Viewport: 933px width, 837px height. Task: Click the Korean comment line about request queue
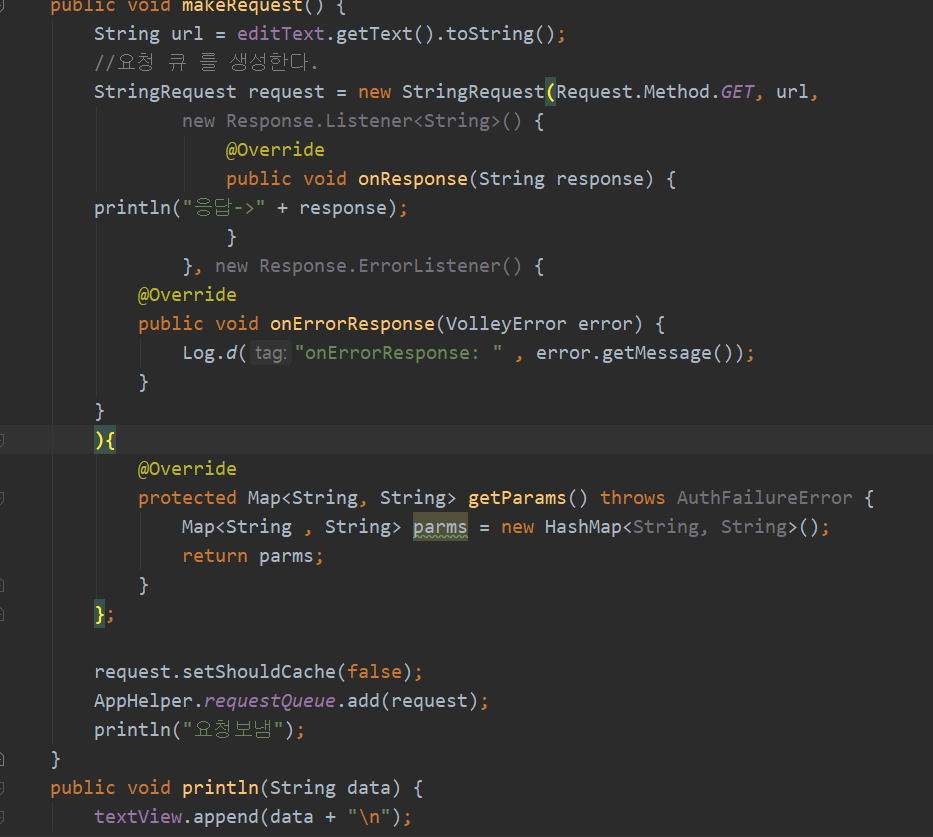(206, 62)
